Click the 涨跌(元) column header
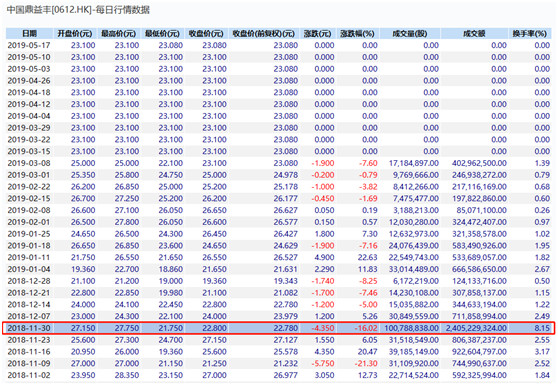The height and width of the screenshot is (385, 558). [x=317, y=33]
